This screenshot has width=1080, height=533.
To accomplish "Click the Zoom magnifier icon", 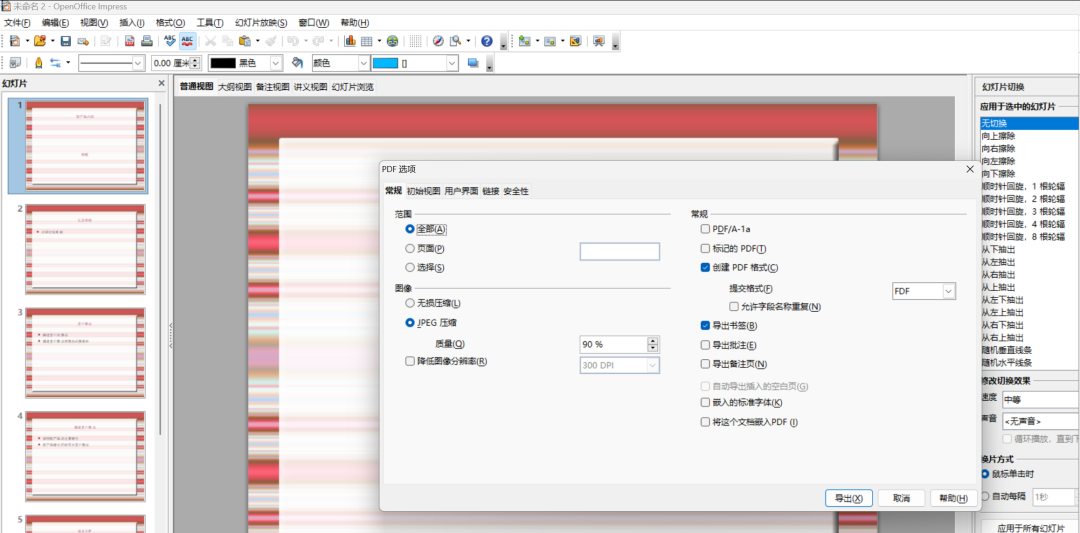I will [455, 41].
